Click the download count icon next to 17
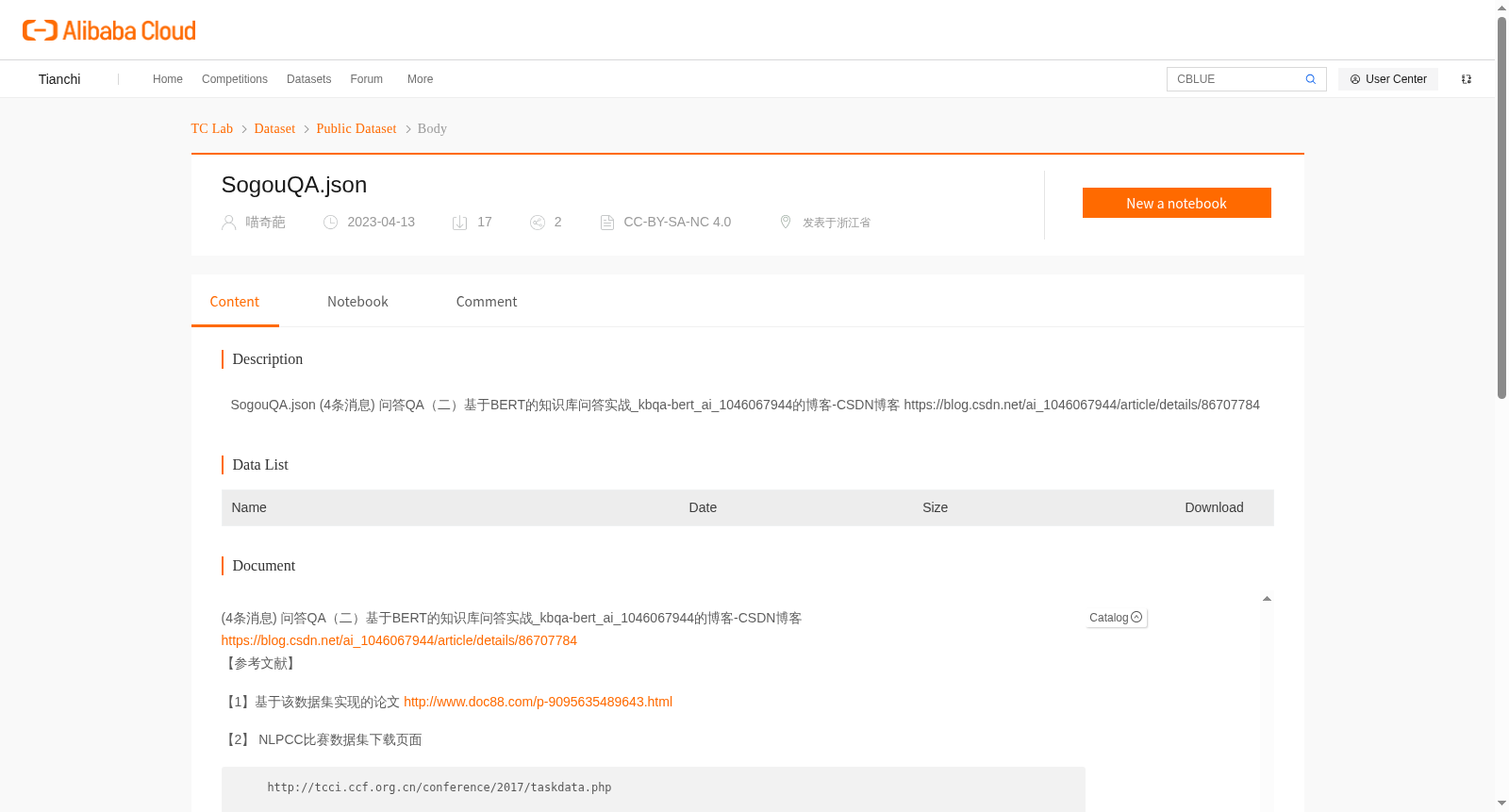Image resolution: width=1509 pixels, height=812 pixels. tap(459, 223)
